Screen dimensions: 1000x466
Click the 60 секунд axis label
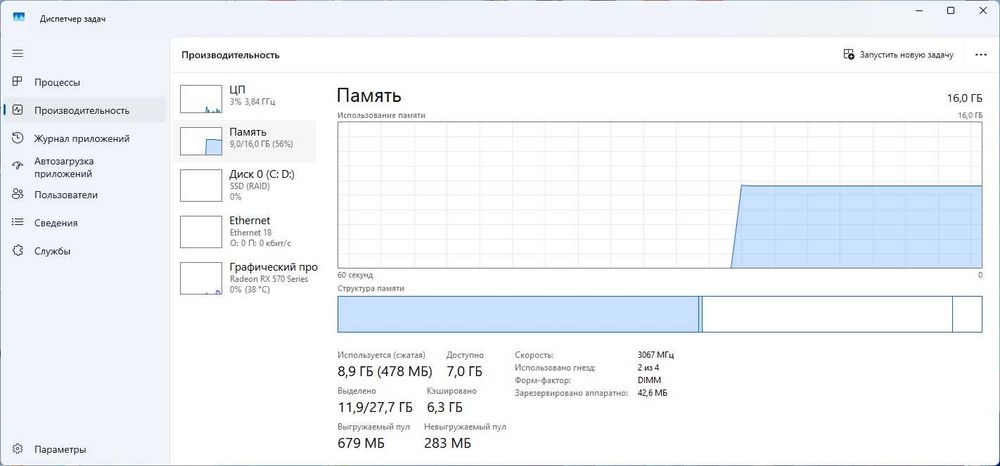click(355, 275)
